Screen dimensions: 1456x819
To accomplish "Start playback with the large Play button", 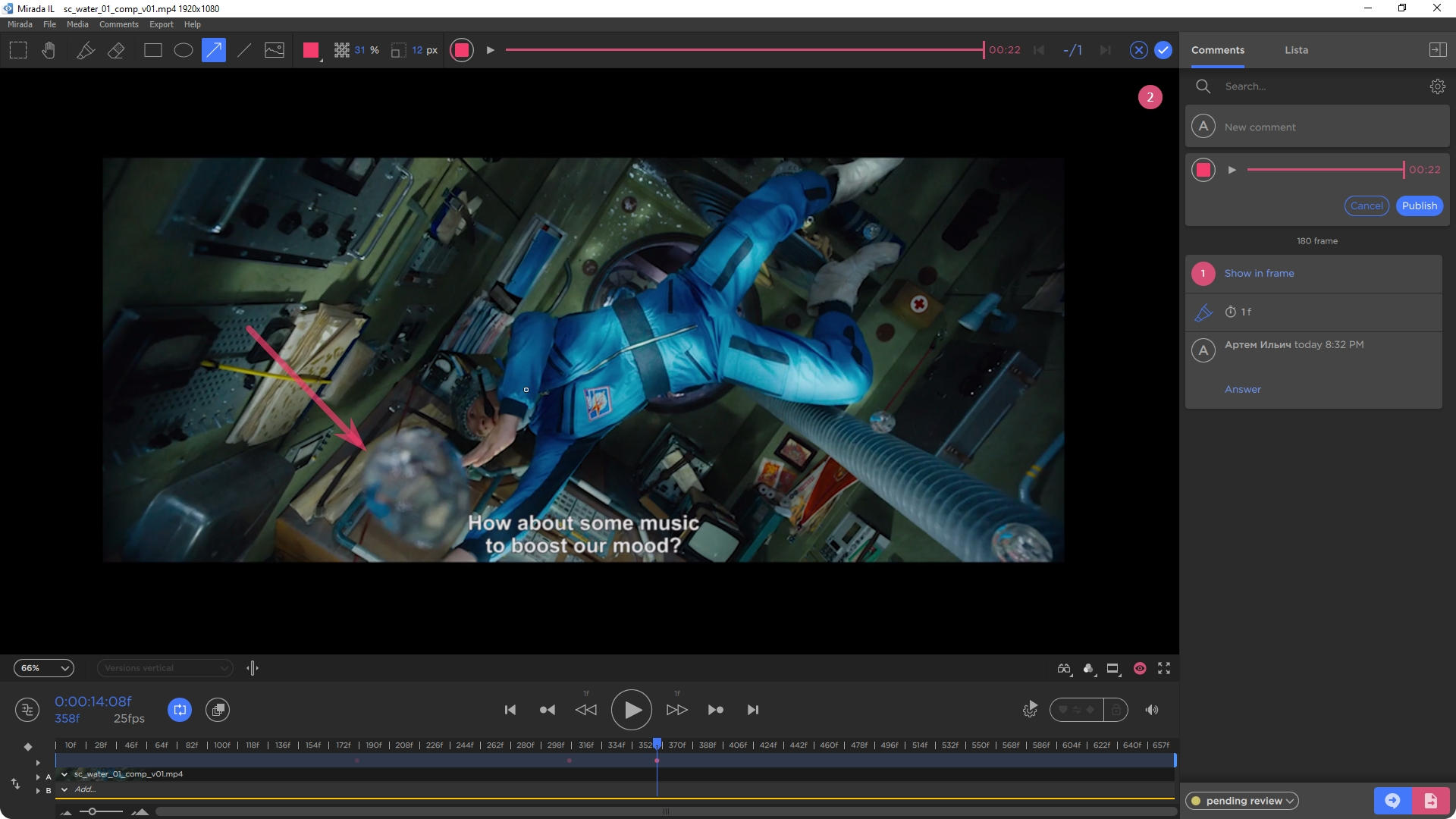I will click(x=632, y=710).
